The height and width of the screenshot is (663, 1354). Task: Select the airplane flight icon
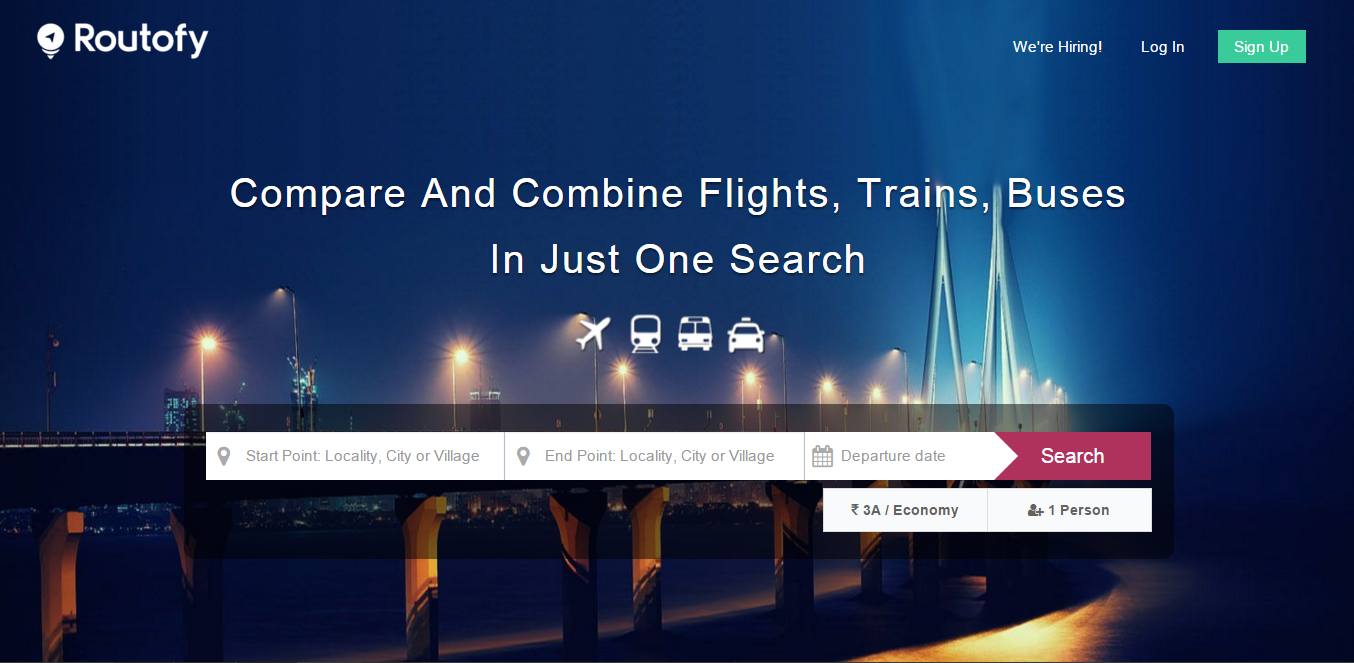pos(594,333)
